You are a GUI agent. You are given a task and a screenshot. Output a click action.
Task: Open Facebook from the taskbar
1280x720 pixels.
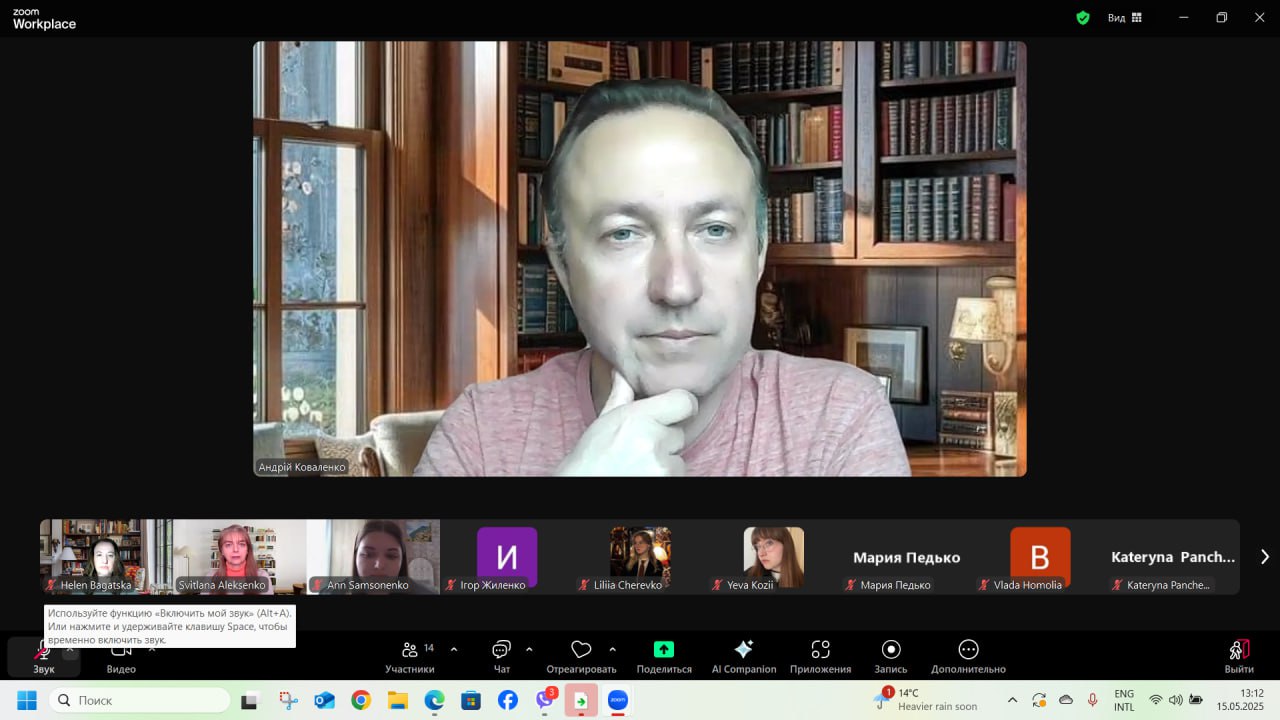508,700
